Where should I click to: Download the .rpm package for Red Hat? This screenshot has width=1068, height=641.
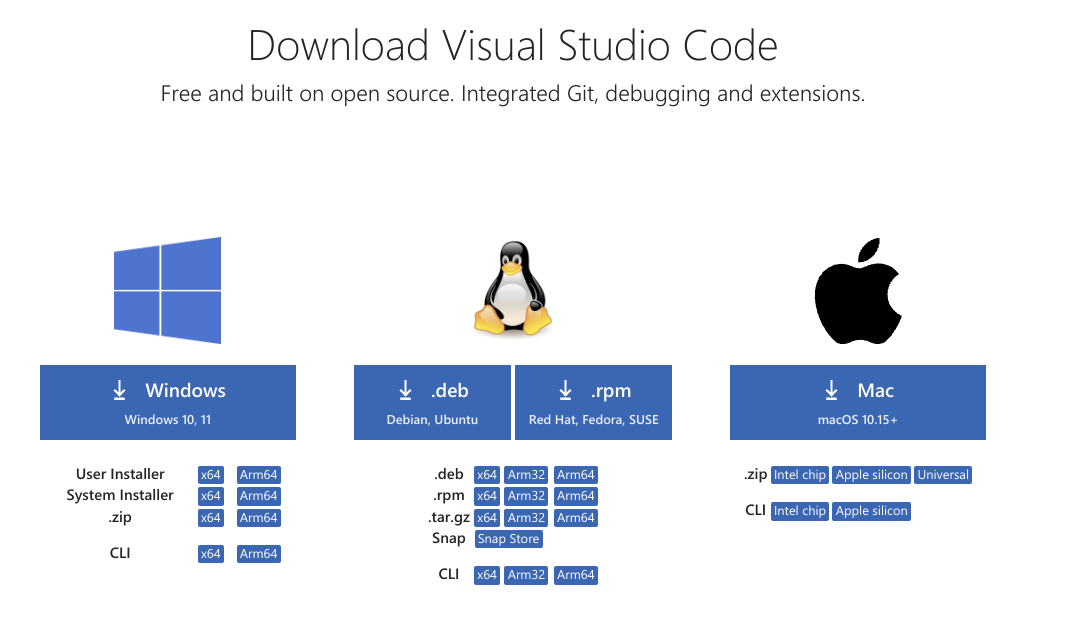pyautogui.click(x=593, y=402)
